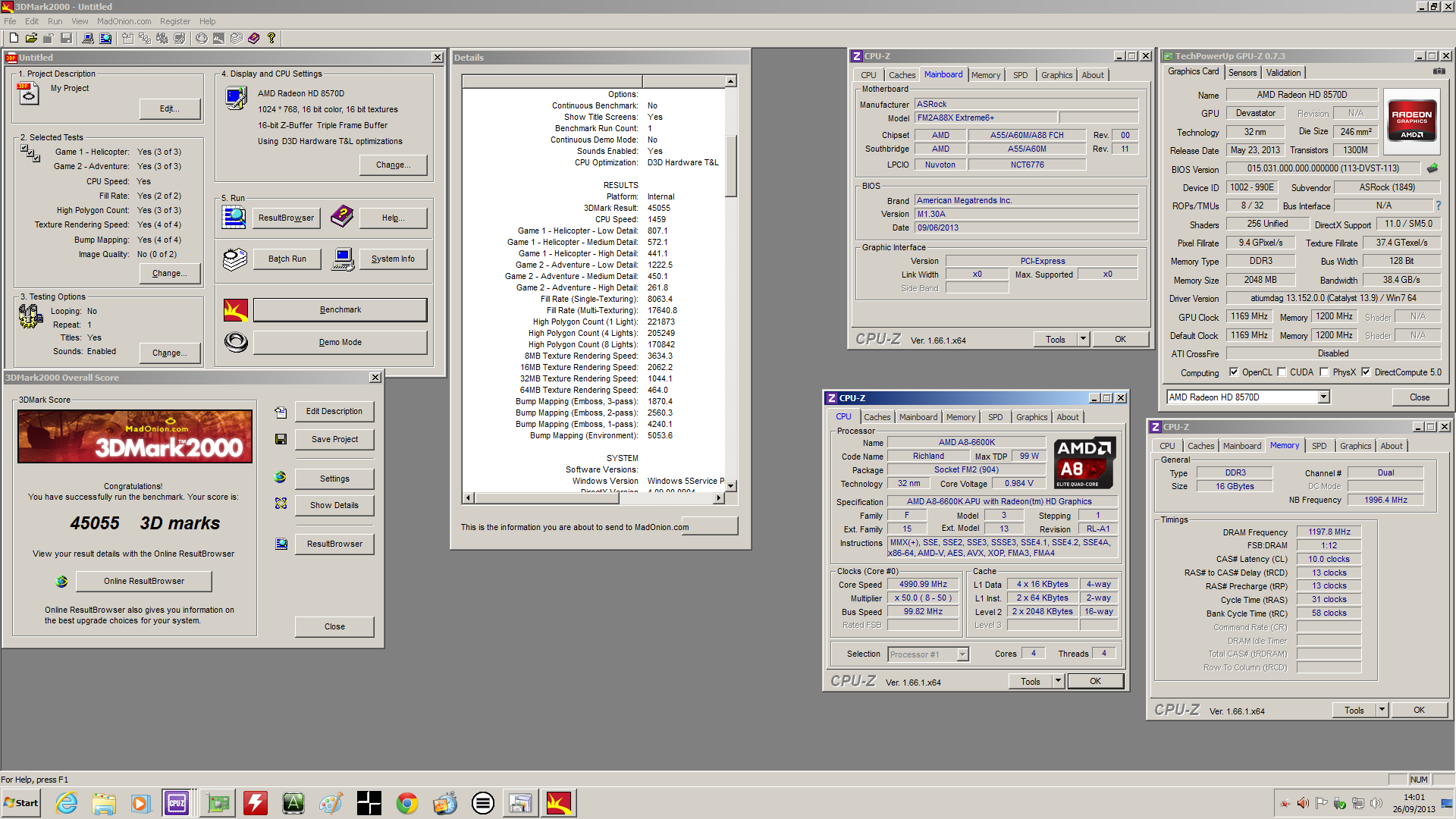Open Tools dropdown arrow in CPU tab CPU-Z window
Viewport: 1456px width, 819px height.
point(1058,682)
